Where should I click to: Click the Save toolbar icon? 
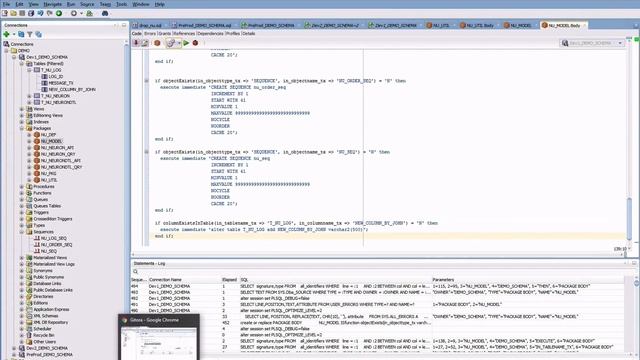pyautogui.click(x=22, y=13)
